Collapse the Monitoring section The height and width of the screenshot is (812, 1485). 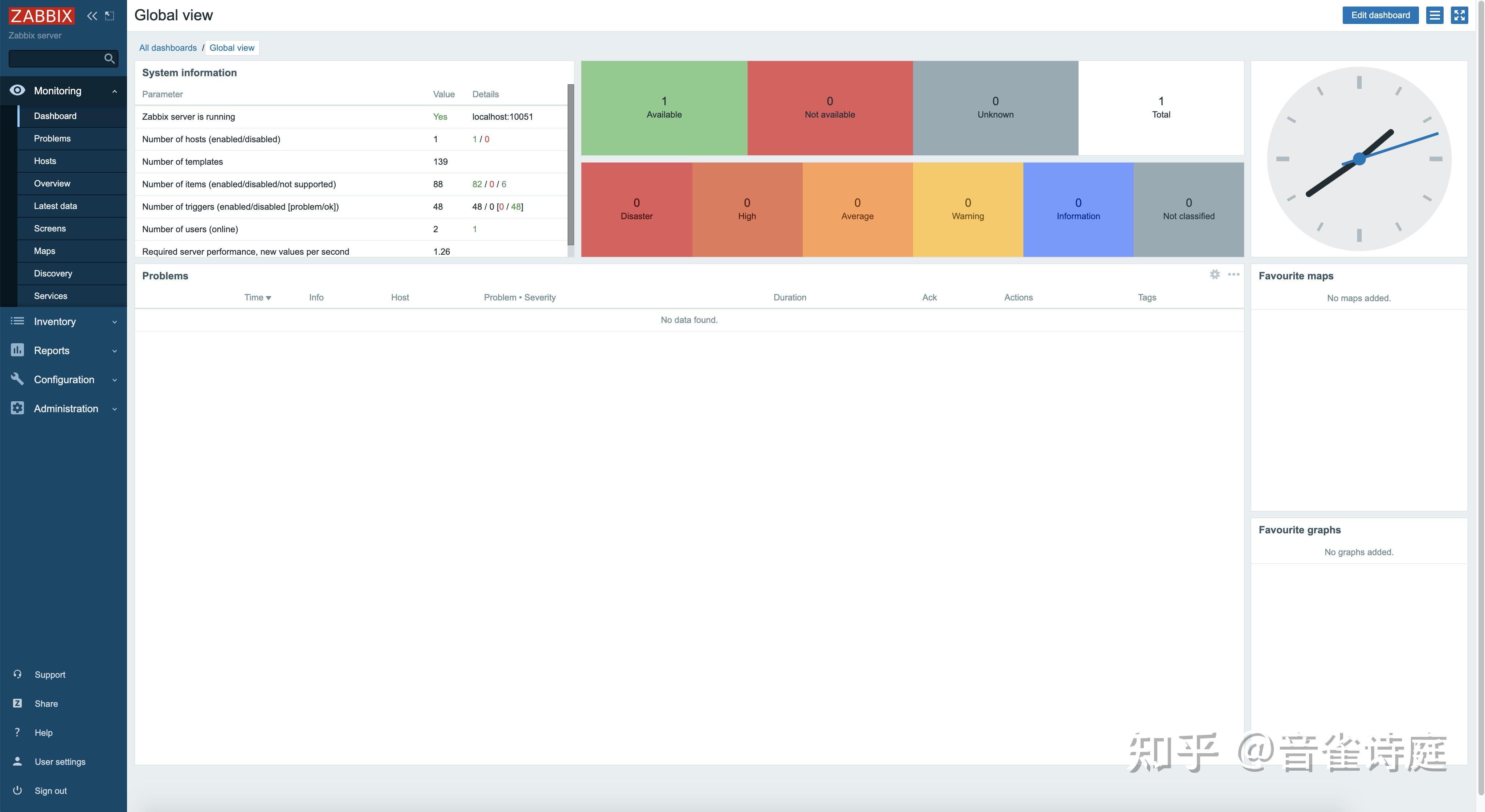pyautogui.click(x=114, y=90)
